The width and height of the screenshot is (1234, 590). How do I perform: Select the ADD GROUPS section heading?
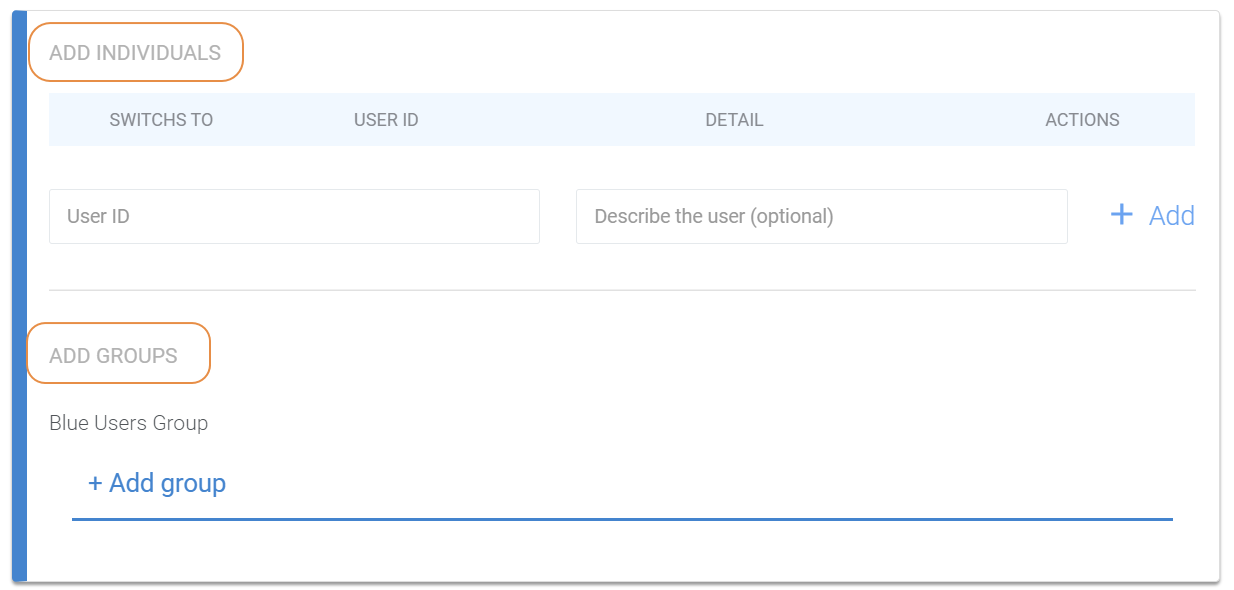point(113,356)
